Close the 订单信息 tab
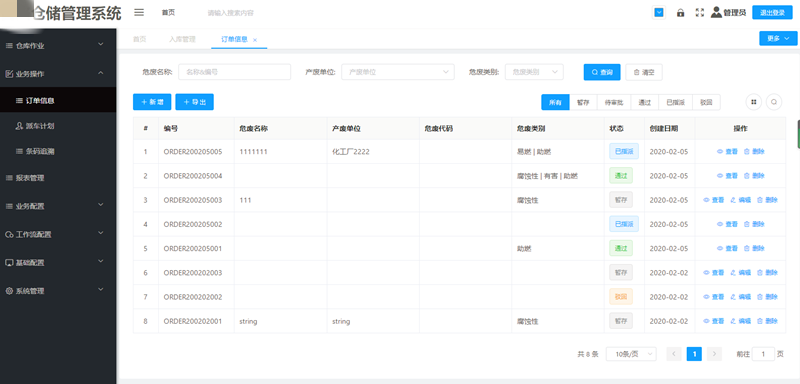 coord(255,40)
